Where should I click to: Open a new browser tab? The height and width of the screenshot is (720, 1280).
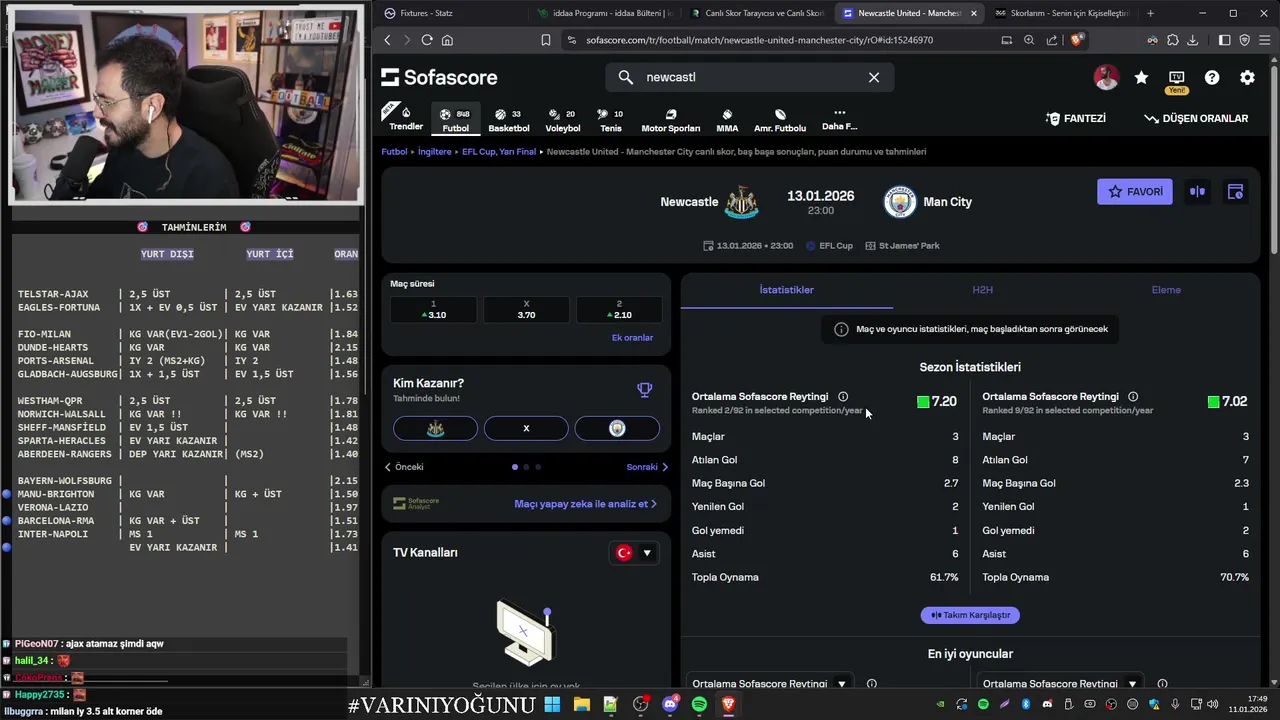pos(1150,13)
